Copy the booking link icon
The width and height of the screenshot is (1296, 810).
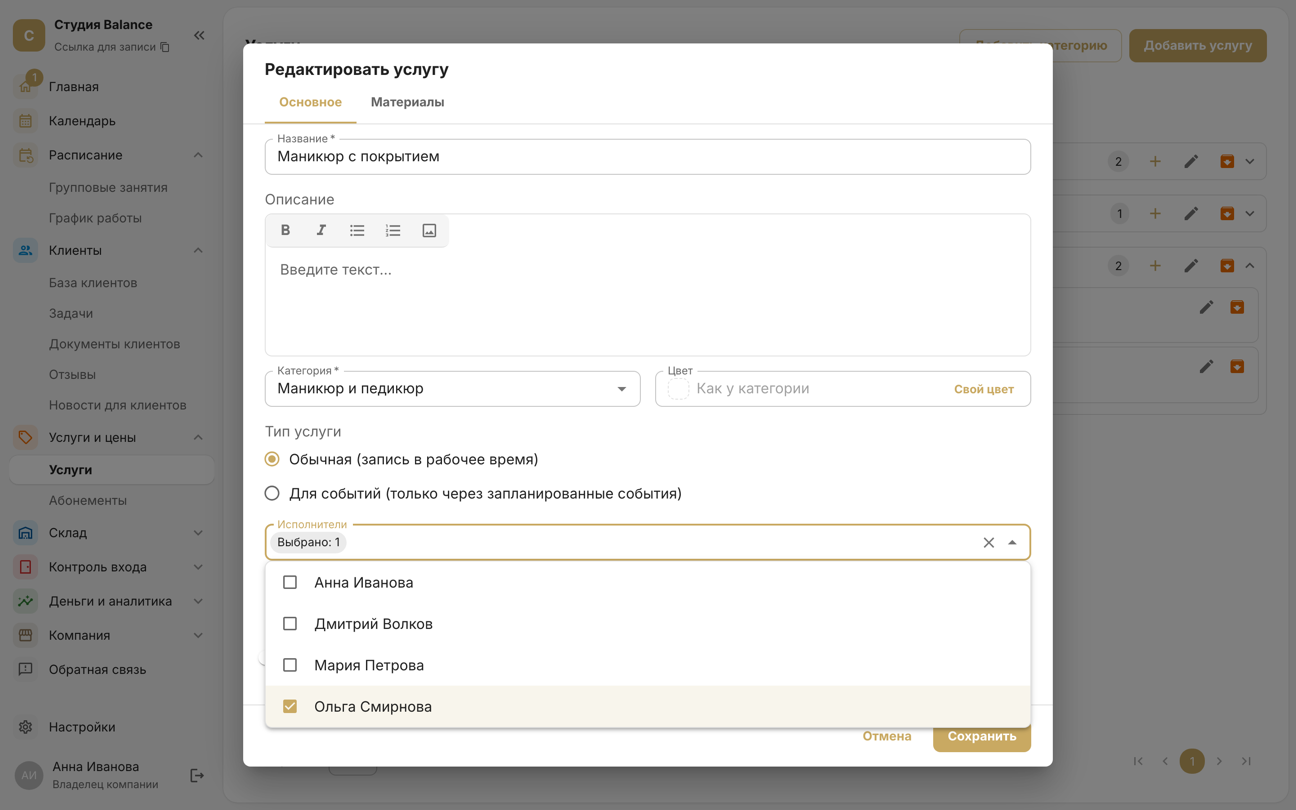165,47
